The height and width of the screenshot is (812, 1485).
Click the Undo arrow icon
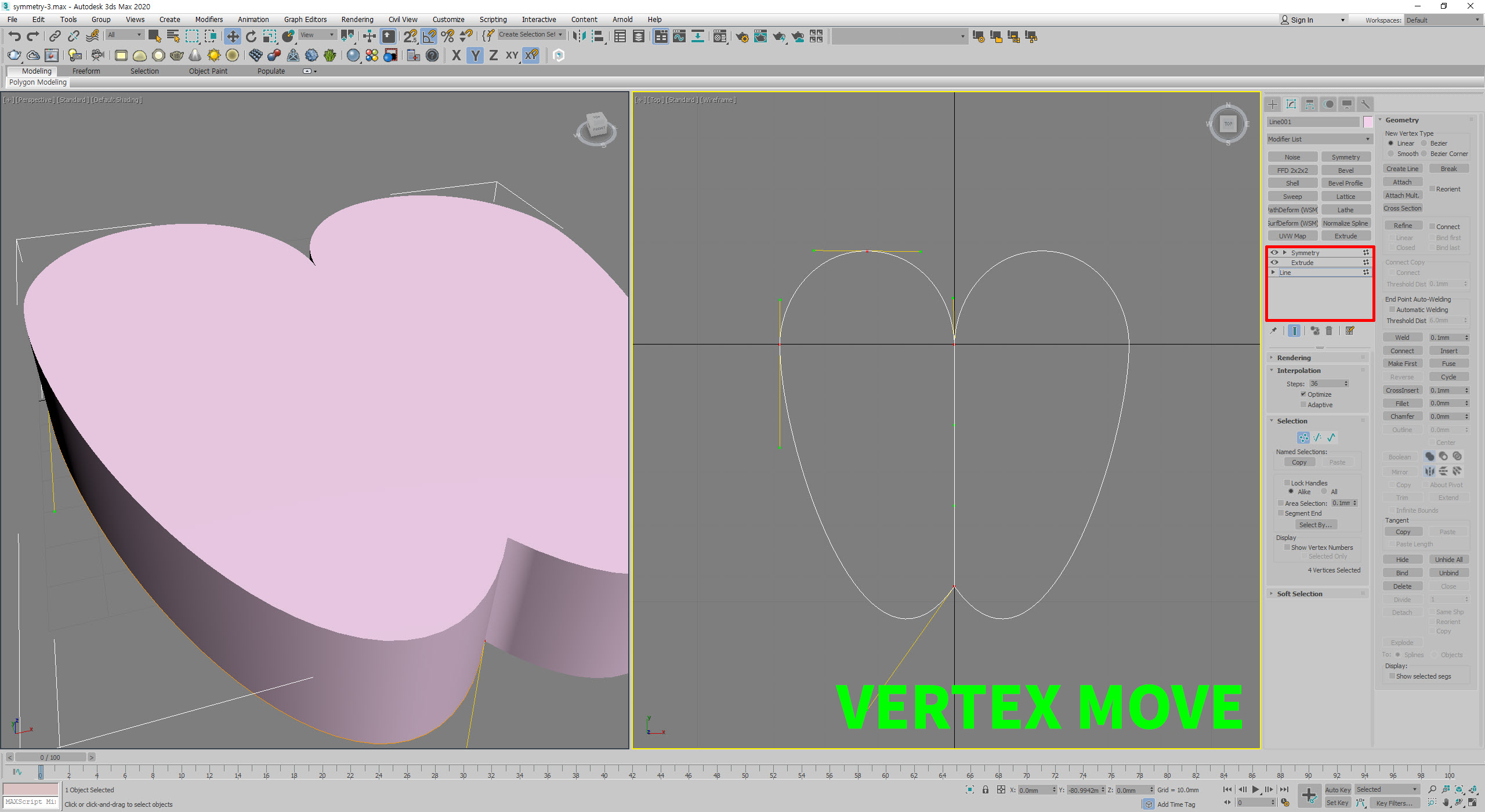click(x=15, y=37)
